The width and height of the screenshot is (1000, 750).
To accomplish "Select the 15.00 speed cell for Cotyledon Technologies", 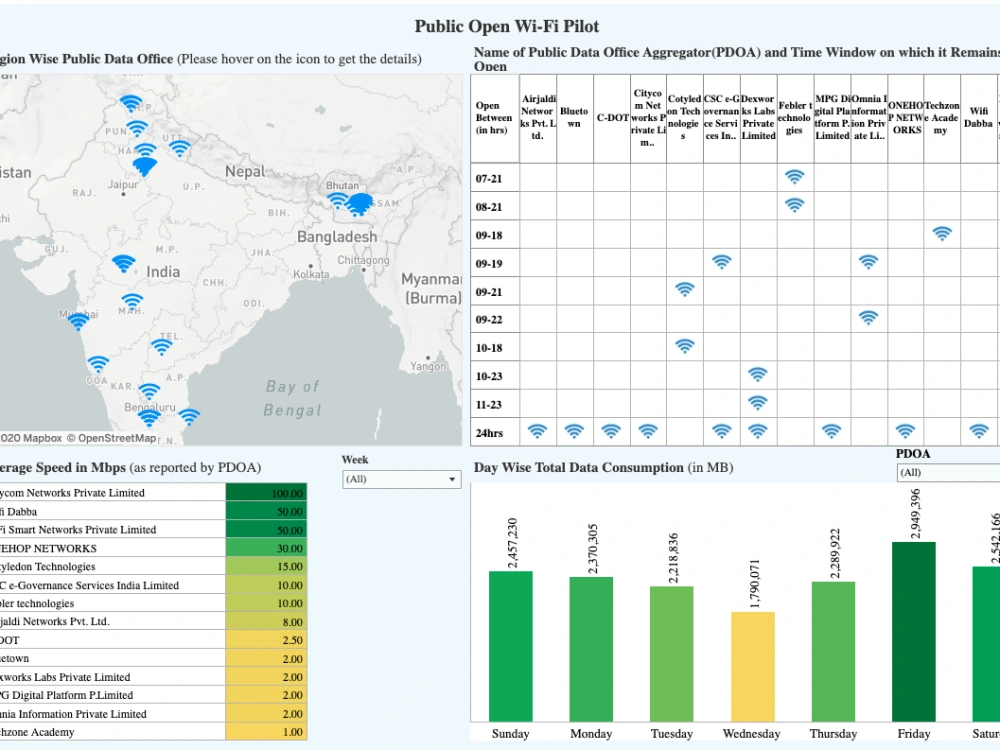I will (266, 566).
